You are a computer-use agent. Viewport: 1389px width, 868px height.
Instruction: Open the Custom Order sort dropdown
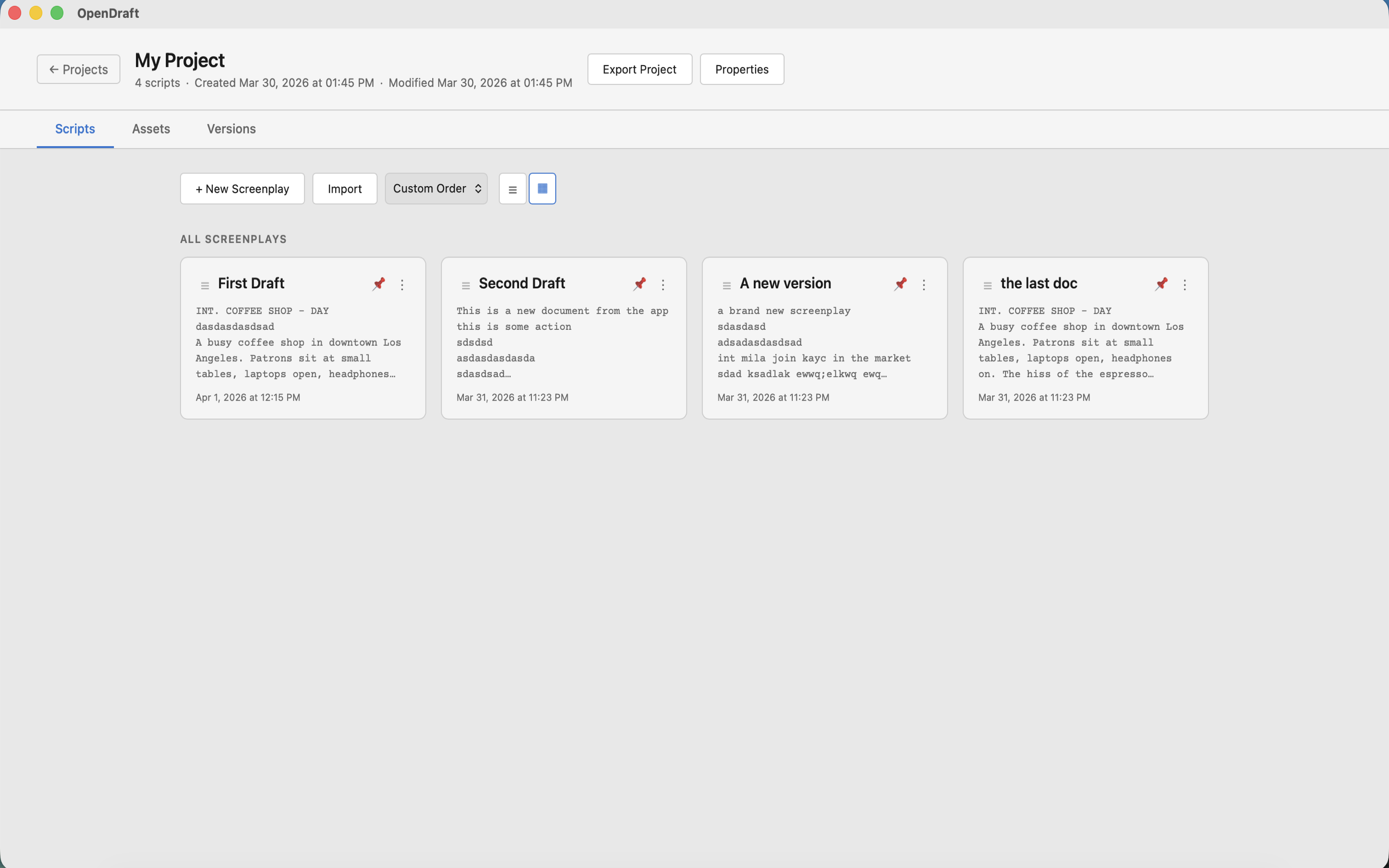[x=436, y=188]
